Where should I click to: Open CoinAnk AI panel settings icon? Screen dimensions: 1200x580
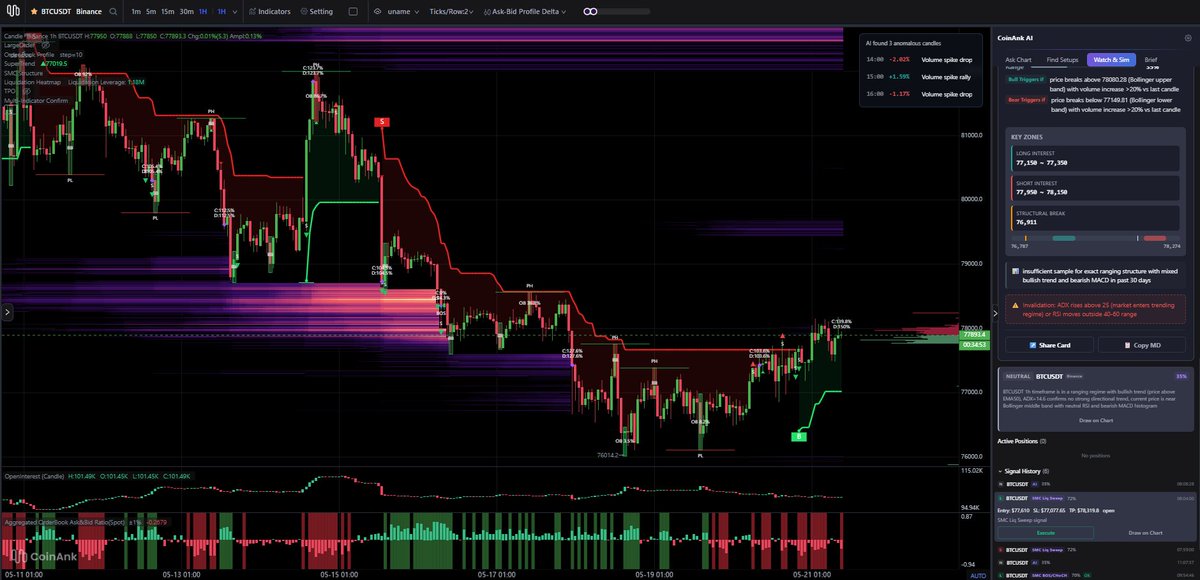click(1189, 38)
